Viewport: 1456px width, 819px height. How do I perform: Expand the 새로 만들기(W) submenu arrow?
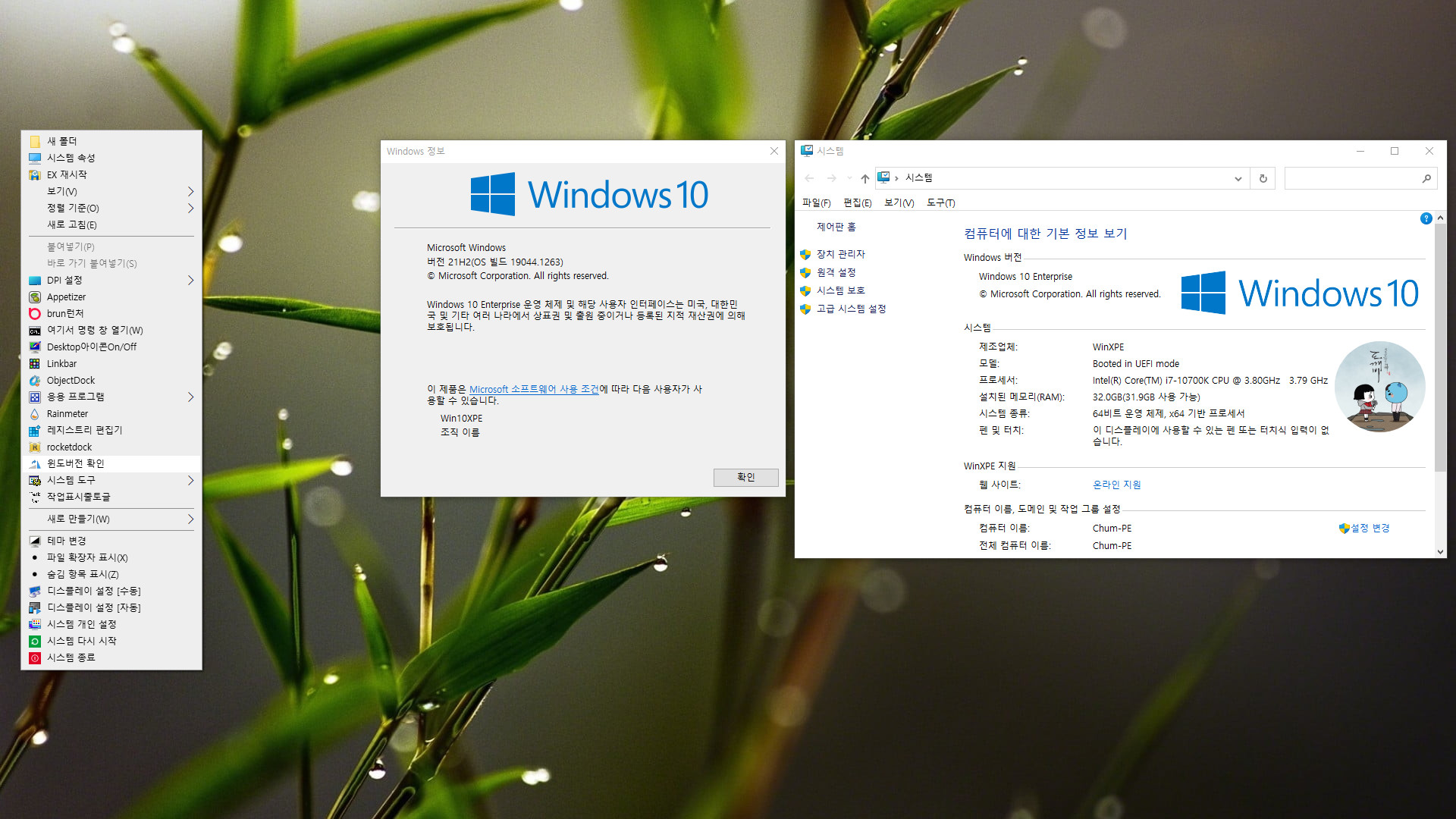190,519
